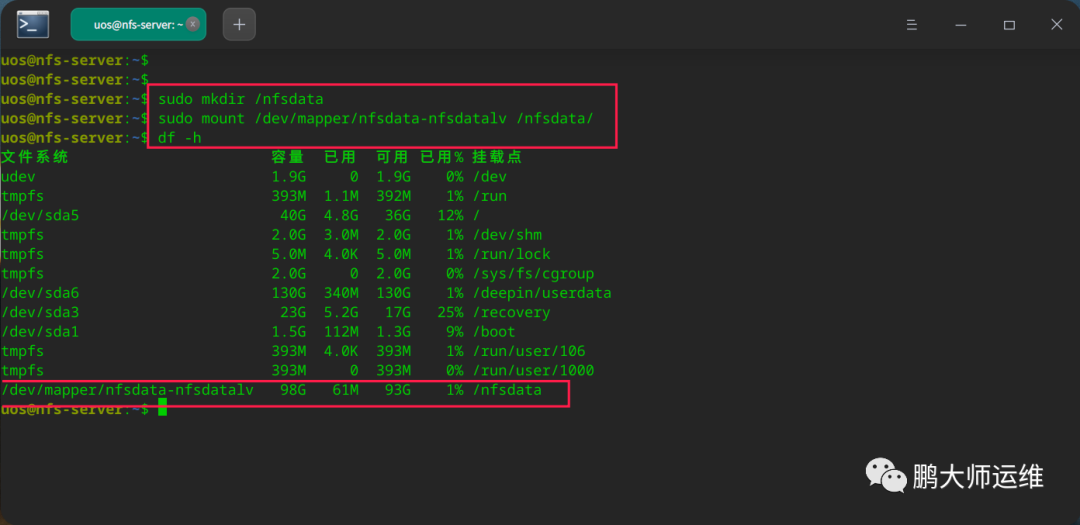Click the 挂载点 column header
Screen dimensions: 1080x525
(497, 157)
